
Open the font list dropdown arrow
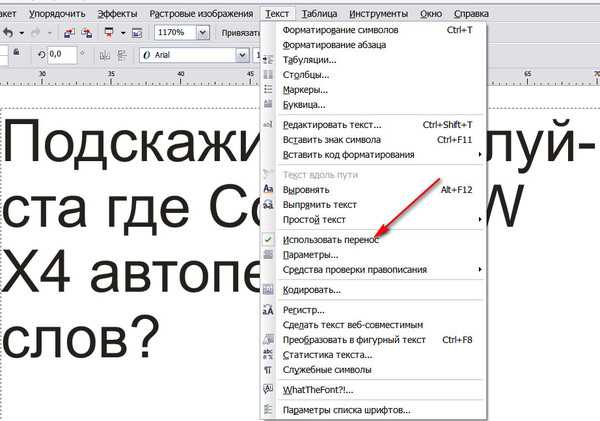tap(242, 55)
